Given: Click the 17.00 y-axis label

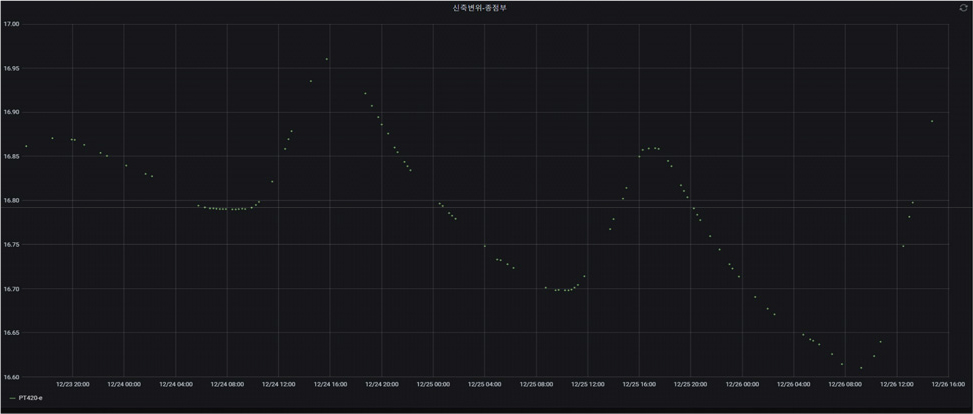Looking at the screenshot, I should coord(11,24).
